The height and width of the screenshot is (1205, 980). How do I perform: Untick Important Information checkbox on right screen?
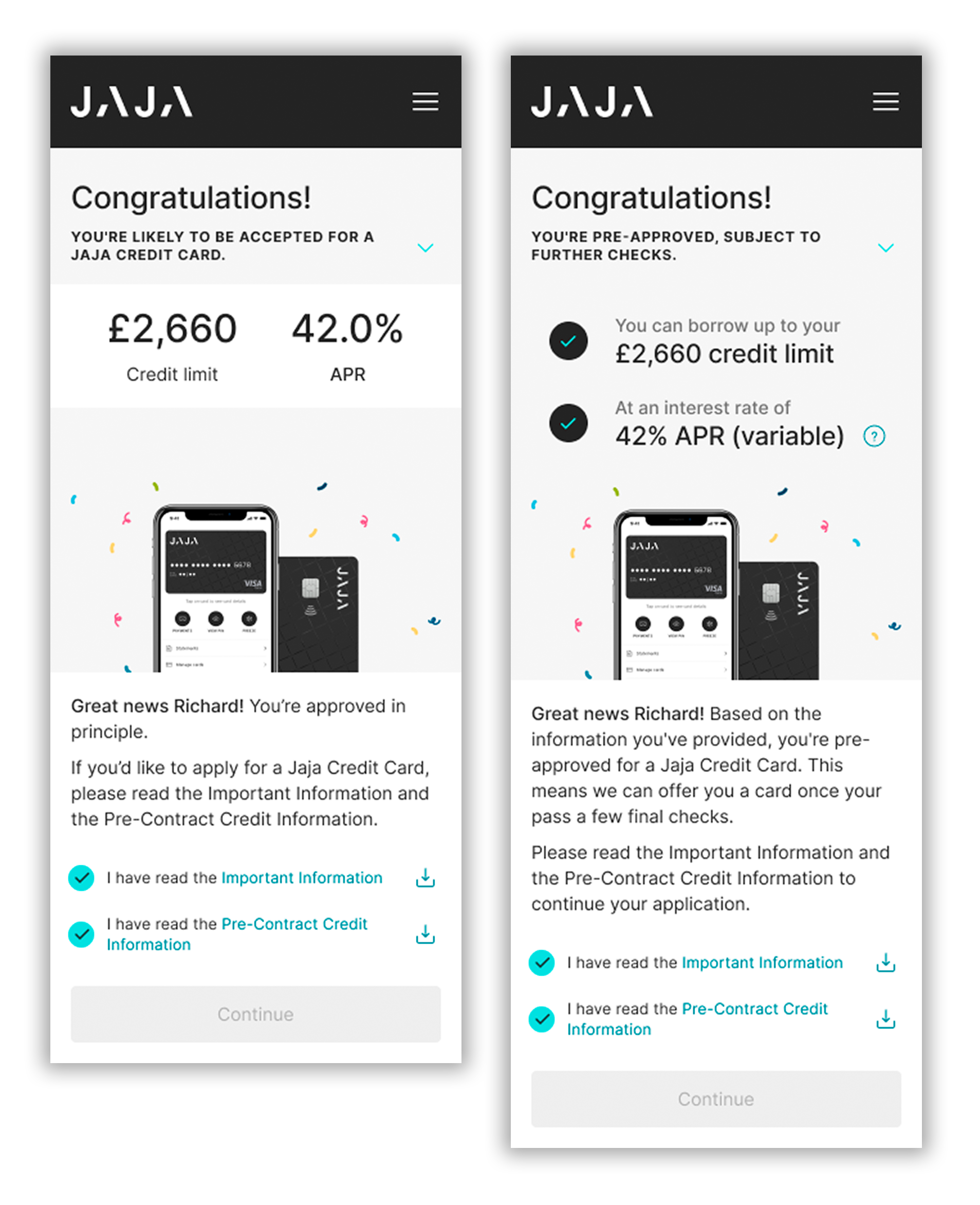(x=541, y=962)
